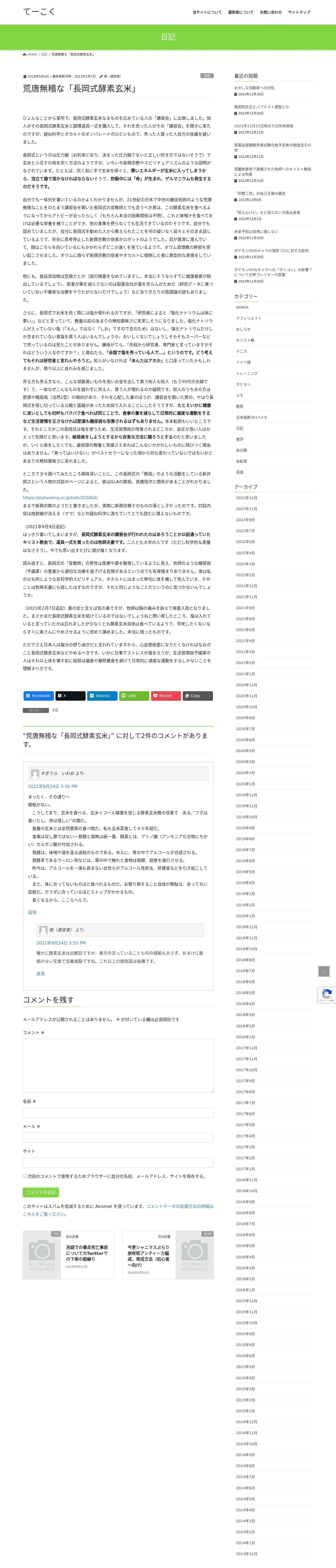The height and width of the screenshot is (1568, 336).
Task: Click avatar of commenter すぎうら いわお
Action: tap(35, 773)
